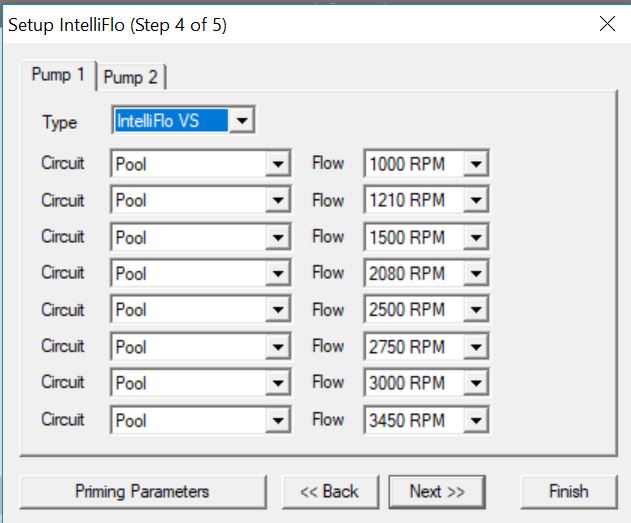Screen dimensions: 631x523
Task: Click the Finish button
Action: tap(569, 492)
